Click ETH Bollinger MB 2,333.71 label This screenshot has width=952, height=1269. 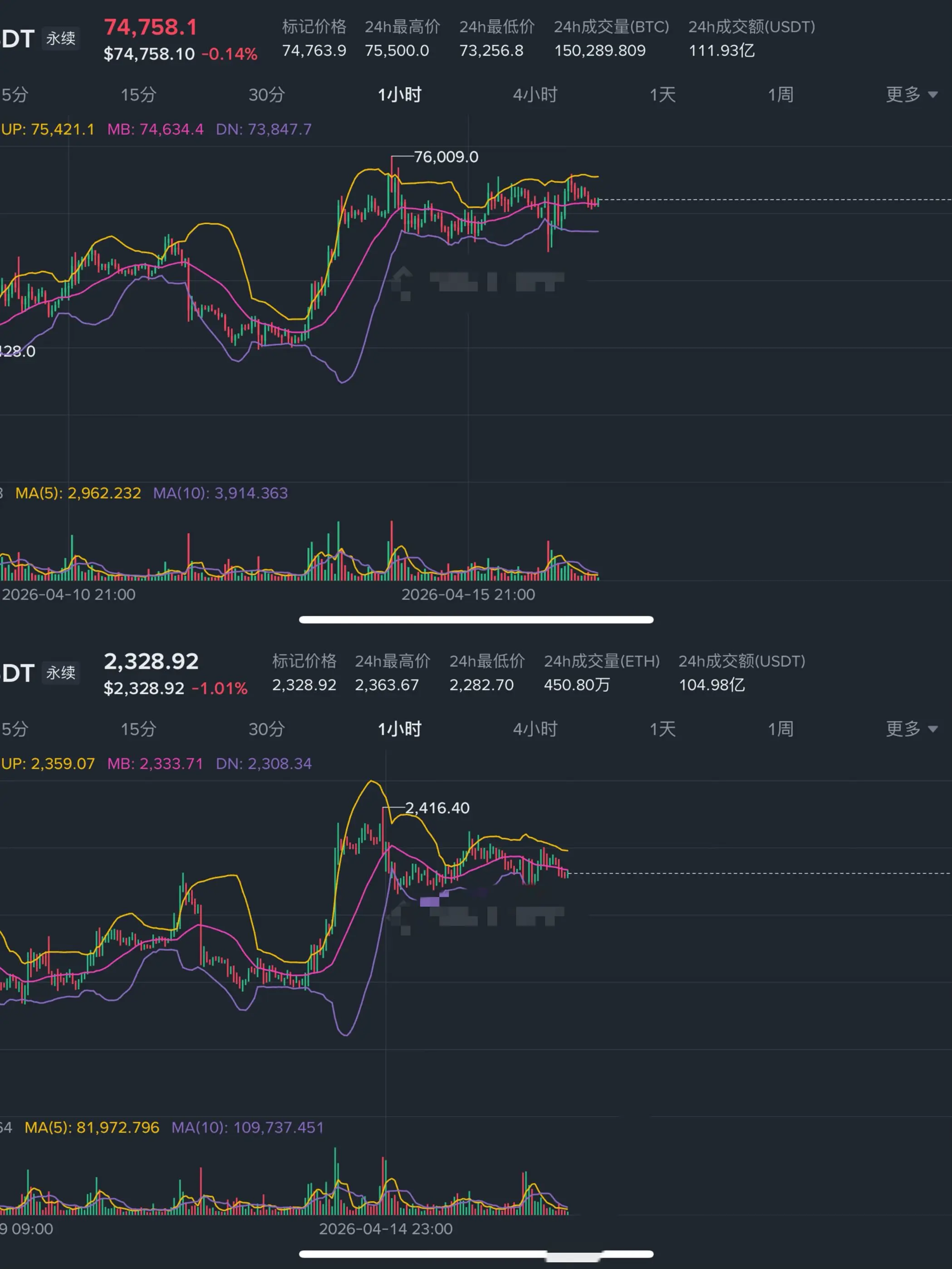[155, 763]
